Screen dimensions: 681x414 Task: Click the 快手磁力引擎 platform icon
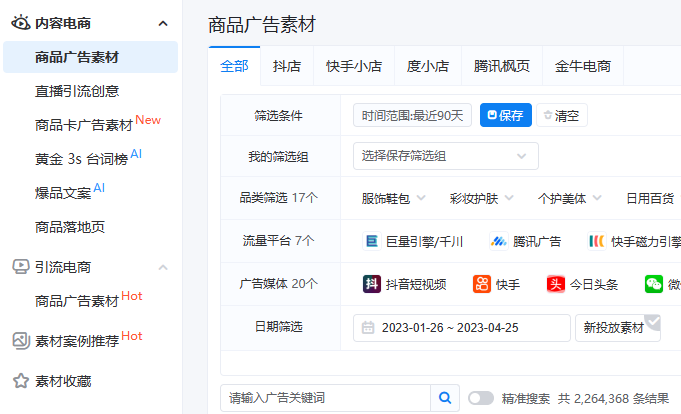pyautogui.click(x=597, y=241)
